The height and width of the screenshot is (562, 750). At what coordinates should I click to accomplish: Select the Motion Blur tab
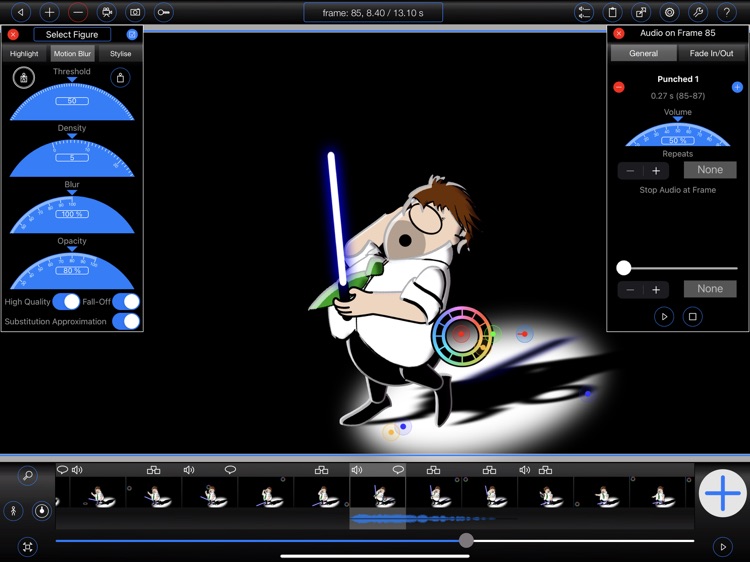[x=72, y=54]
